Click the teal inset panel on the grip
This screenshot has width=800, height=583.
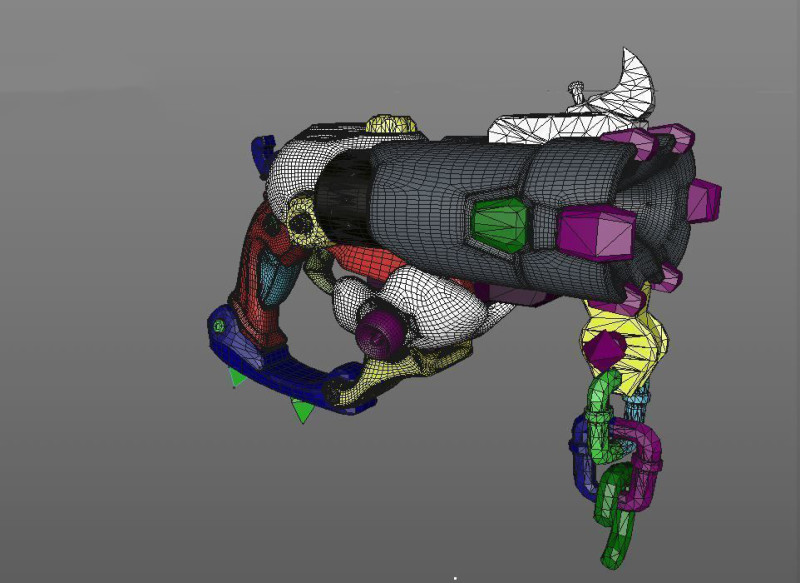(x=270, y=283)
